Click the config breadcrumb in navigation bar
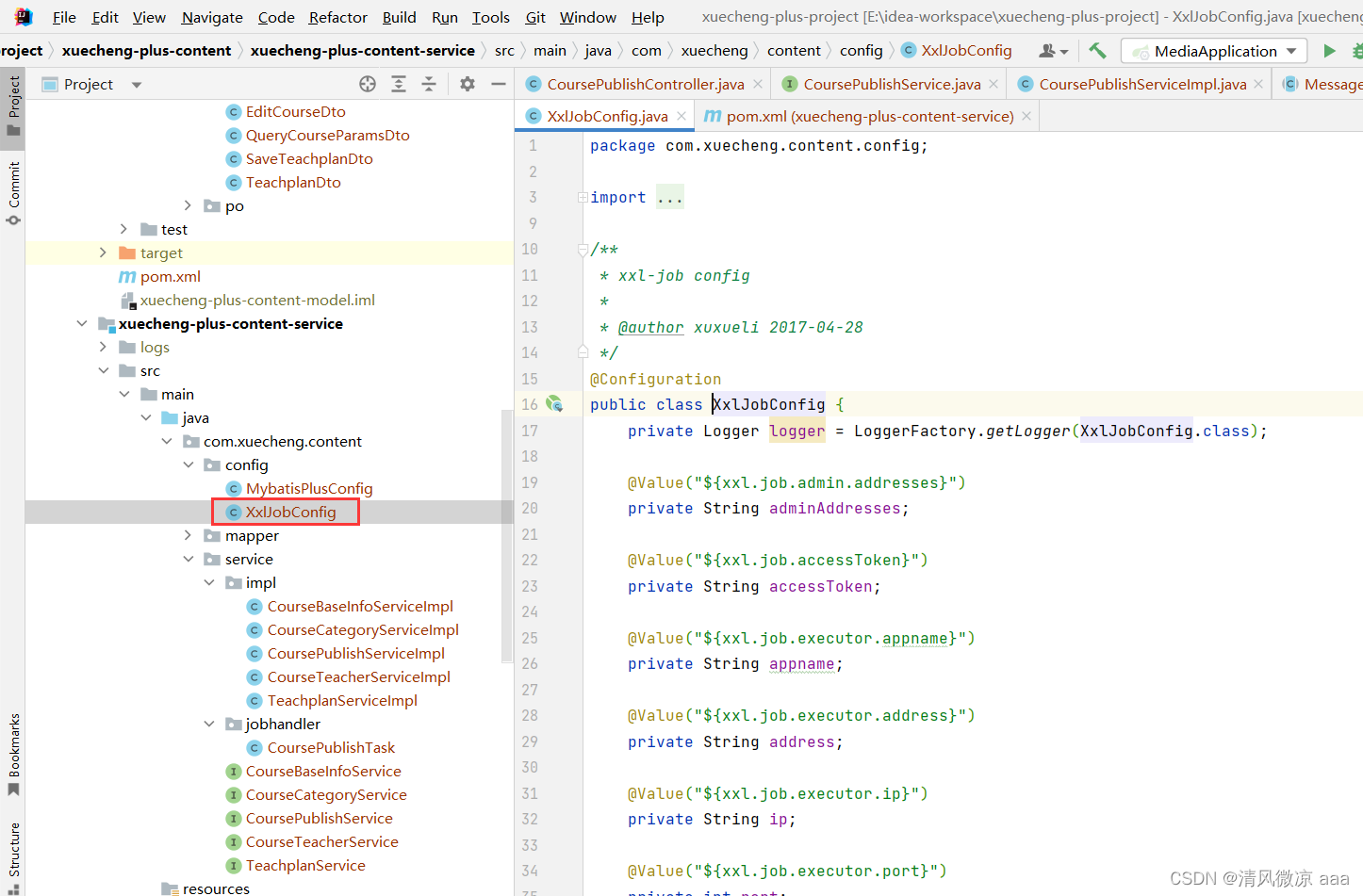Image resolution: width=1363 pixels, height=896 pixels. [861, 51]
